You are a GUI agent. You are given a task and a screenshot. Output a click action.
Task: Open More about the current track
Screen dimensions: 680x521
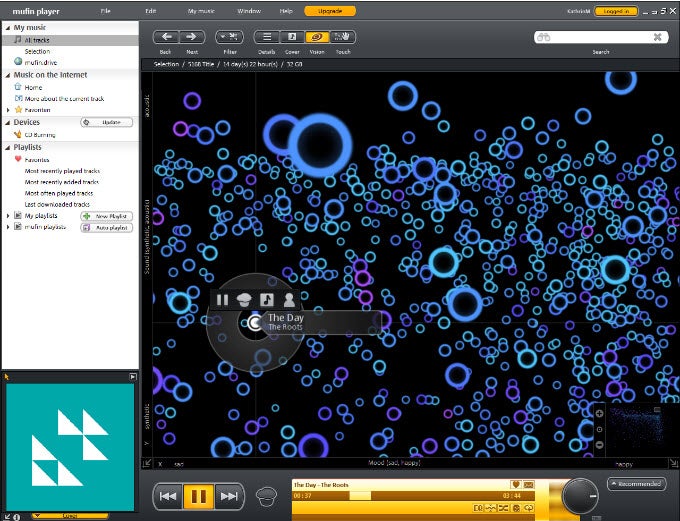pos(64,98)
